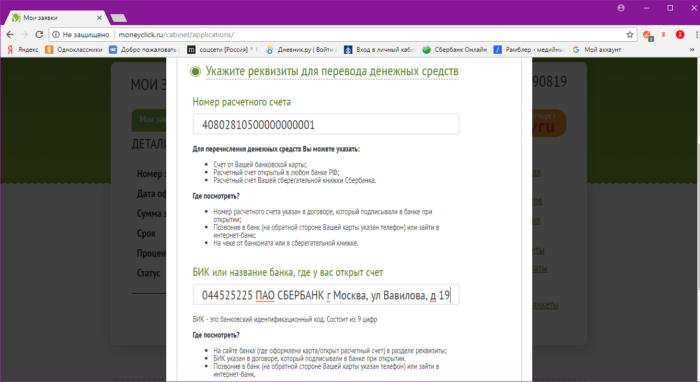Viewport: 700px width, 382px height.
Task: Click the 'Номер расчетного счета' input field
Action: (326, 124)
